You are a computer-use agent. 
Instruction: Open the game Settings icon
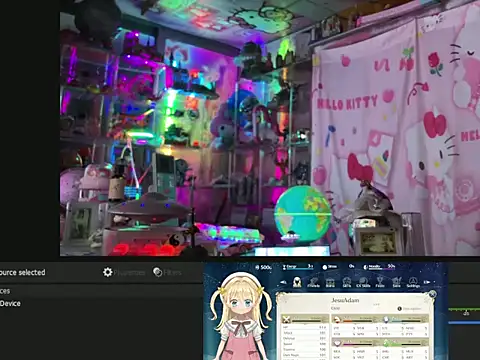413,283
